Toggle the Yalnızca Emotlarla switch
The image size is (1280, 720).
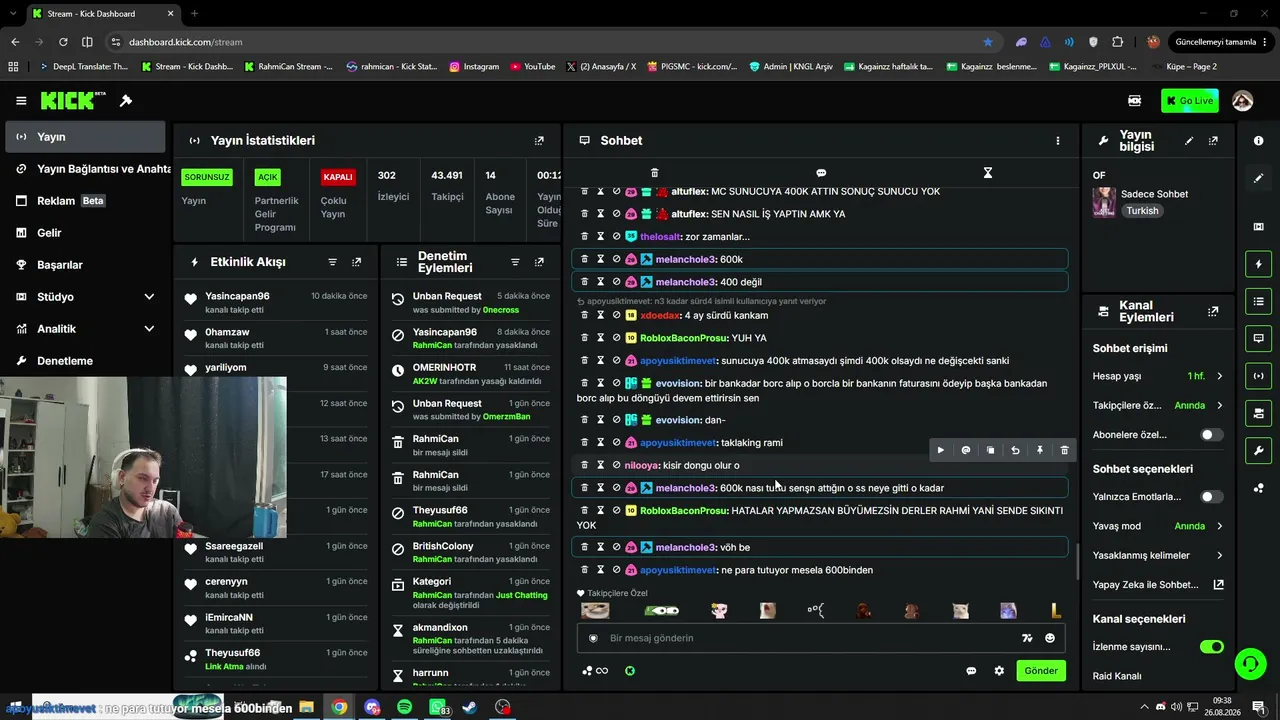click(1211, 497)
